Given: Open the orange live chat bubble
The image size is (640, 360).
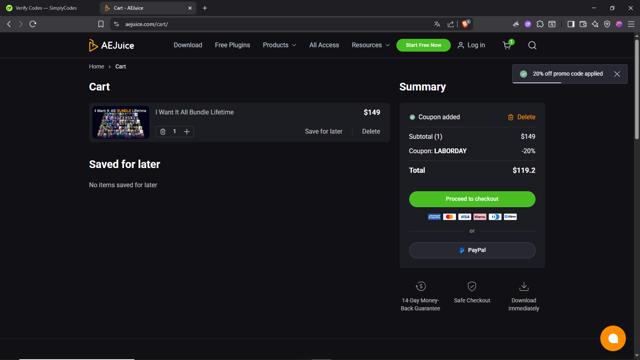Looking at the screenshot, I should pyautogui.click(x=613, y=338).
